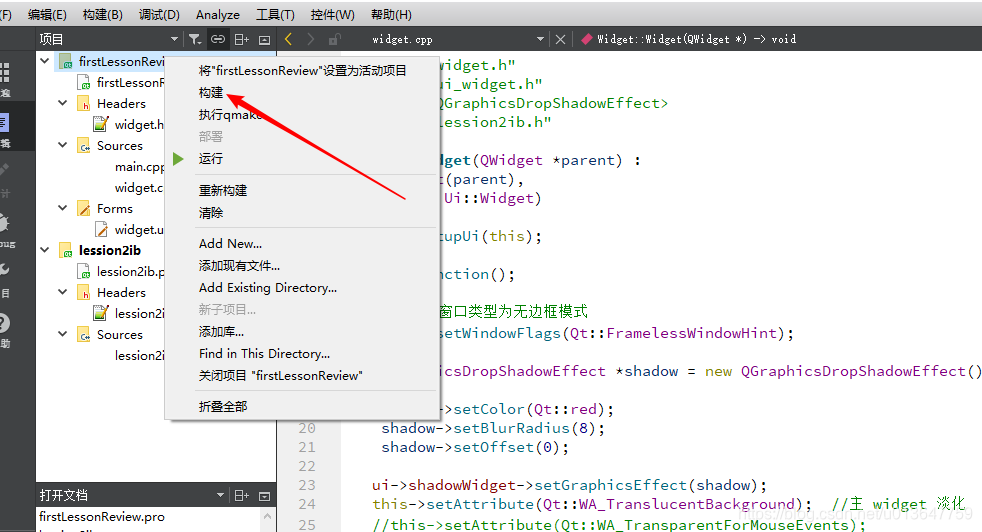Open the 编辑(E) menu
This screenshot has height=532, width=982.
click(47, 14)
